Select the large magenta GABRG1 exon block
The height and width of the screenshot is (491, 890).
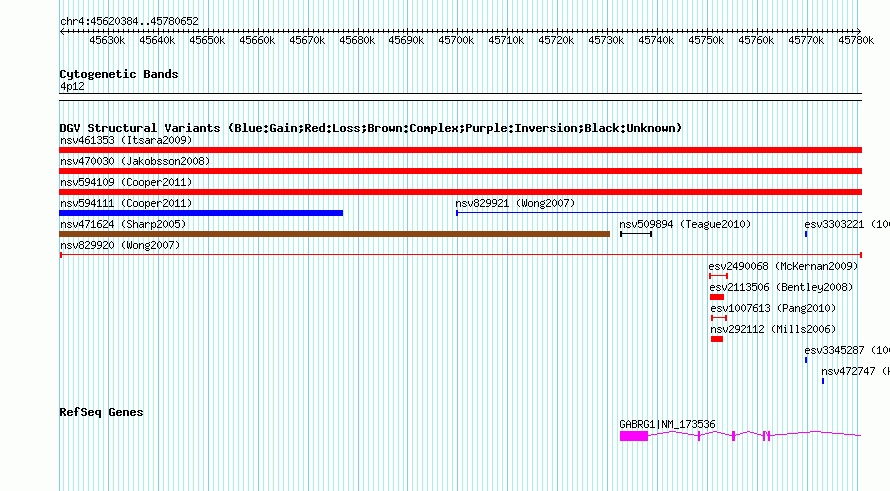pyautogui.click(x=634, y=436)
